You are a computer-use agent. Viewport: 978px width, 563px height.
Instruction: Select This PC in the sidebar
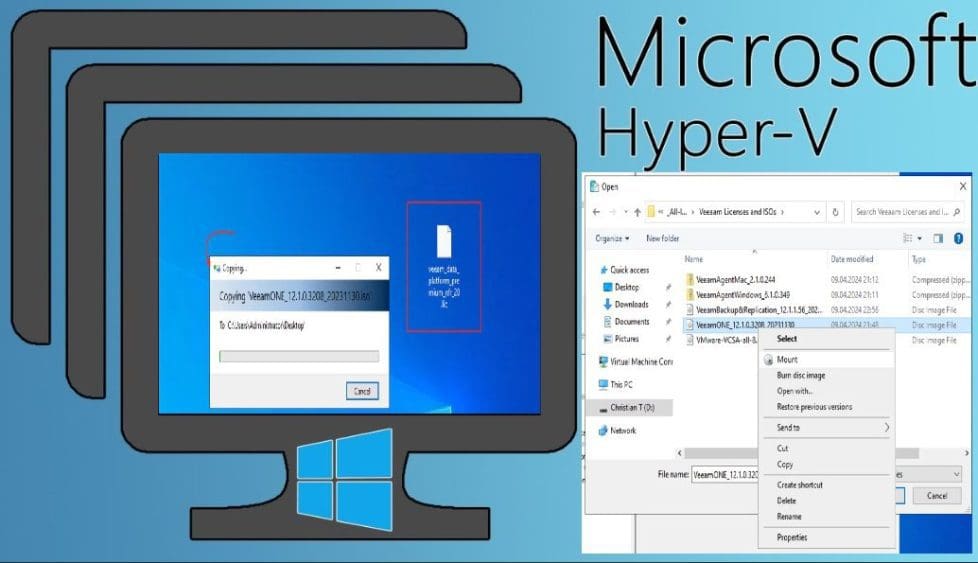[615, 385]
